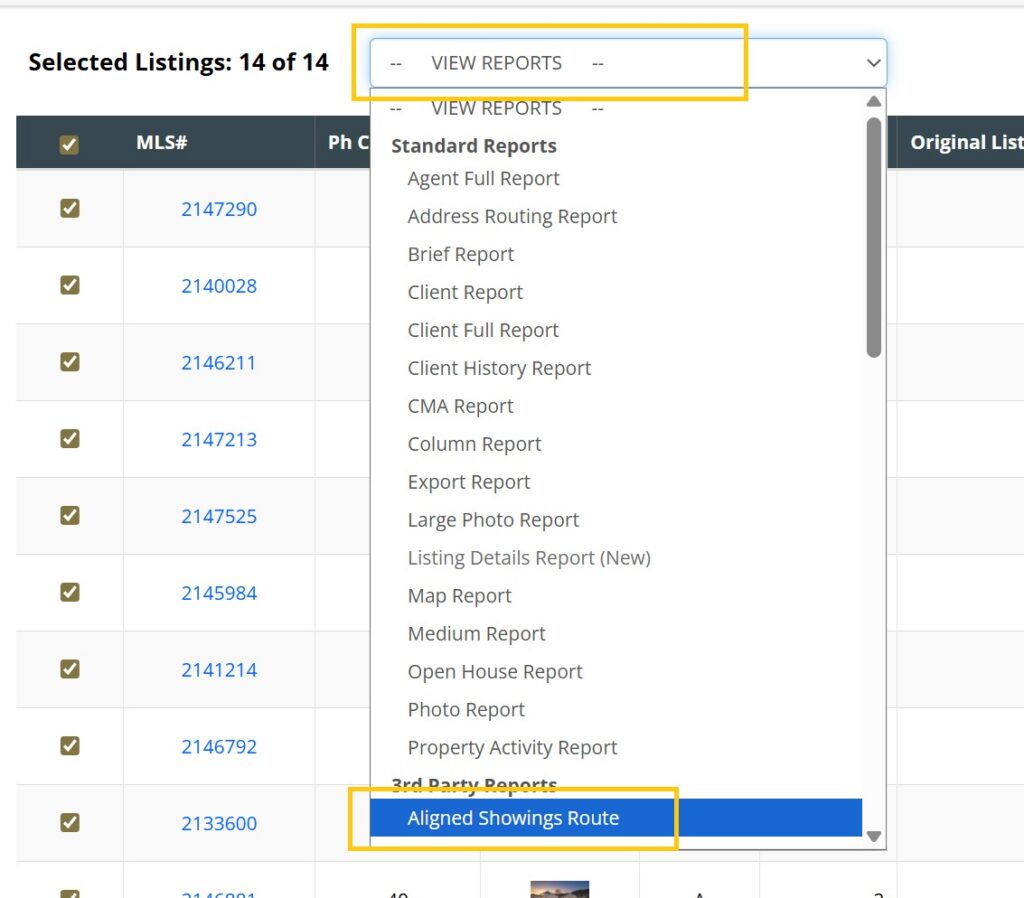Click scroll down arrow in reports list
Viewport: 1024px width, 898px height.
click(874, 836)
